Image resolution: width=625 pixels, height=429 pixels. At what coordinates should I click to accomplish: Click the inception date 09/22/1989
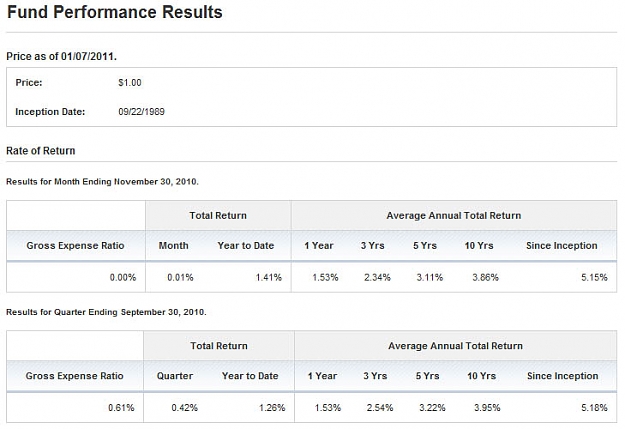(x=142, y=112)
